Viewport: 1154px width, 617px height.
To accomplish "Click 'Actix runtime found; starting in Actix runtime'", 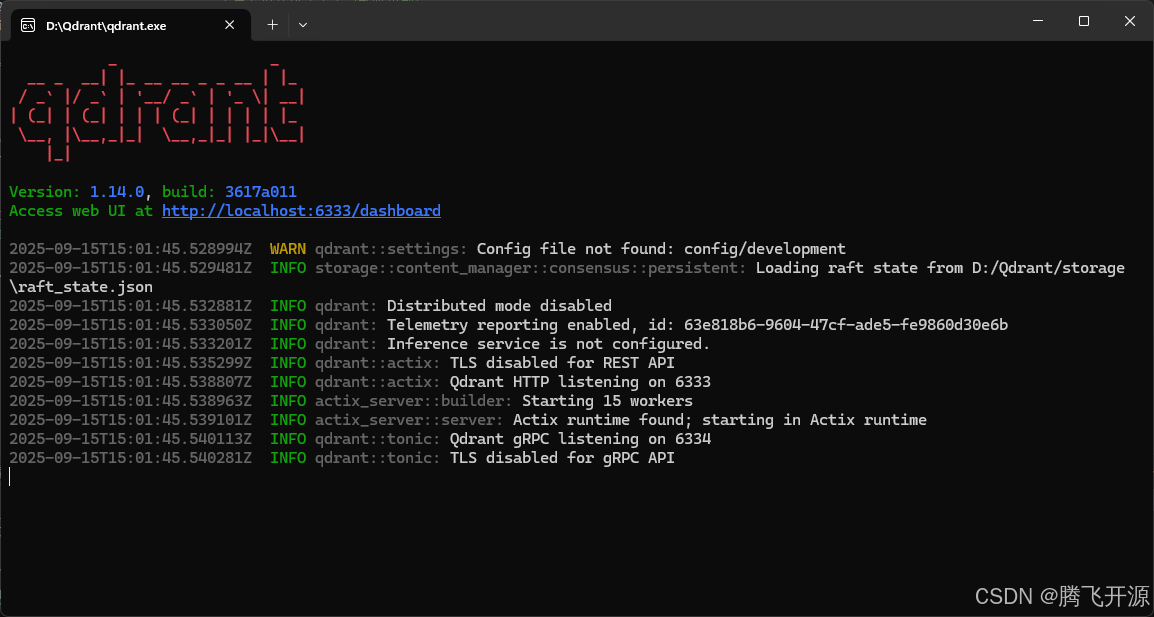I will pos(720,420).
